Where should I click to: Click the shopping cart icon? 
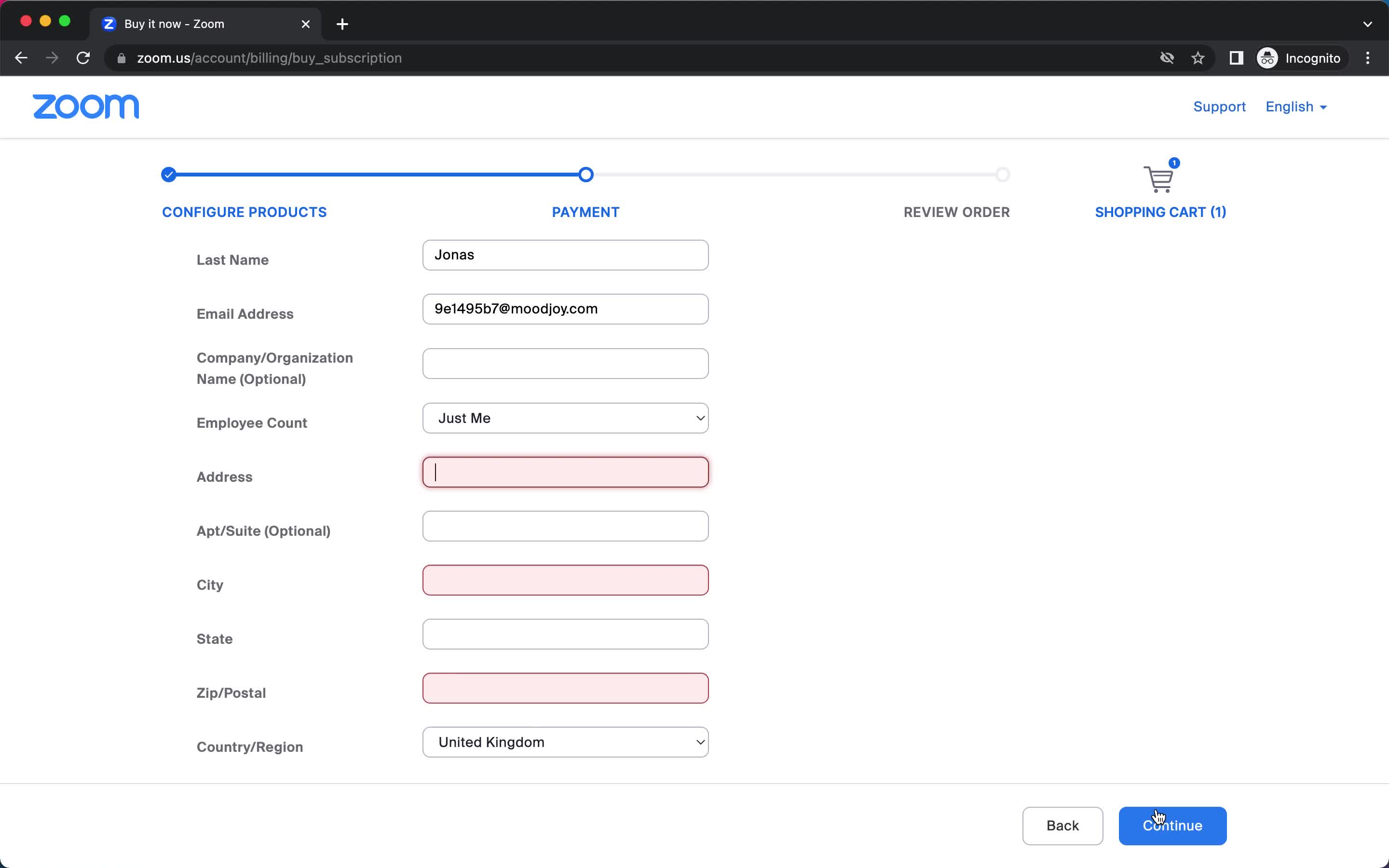[x=1158, y=178]
